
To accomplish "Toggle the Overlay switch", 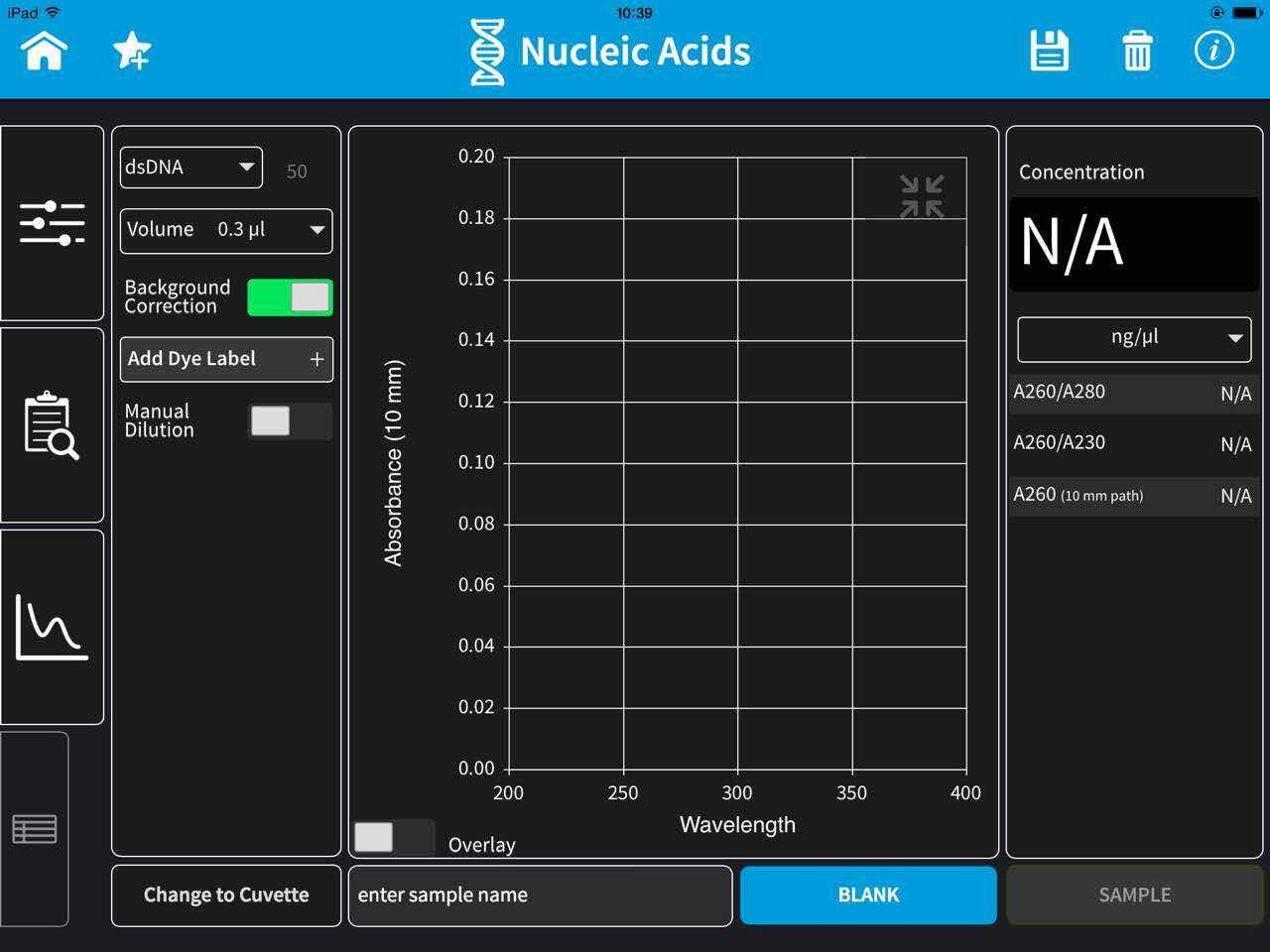I will tap(394, 837).
